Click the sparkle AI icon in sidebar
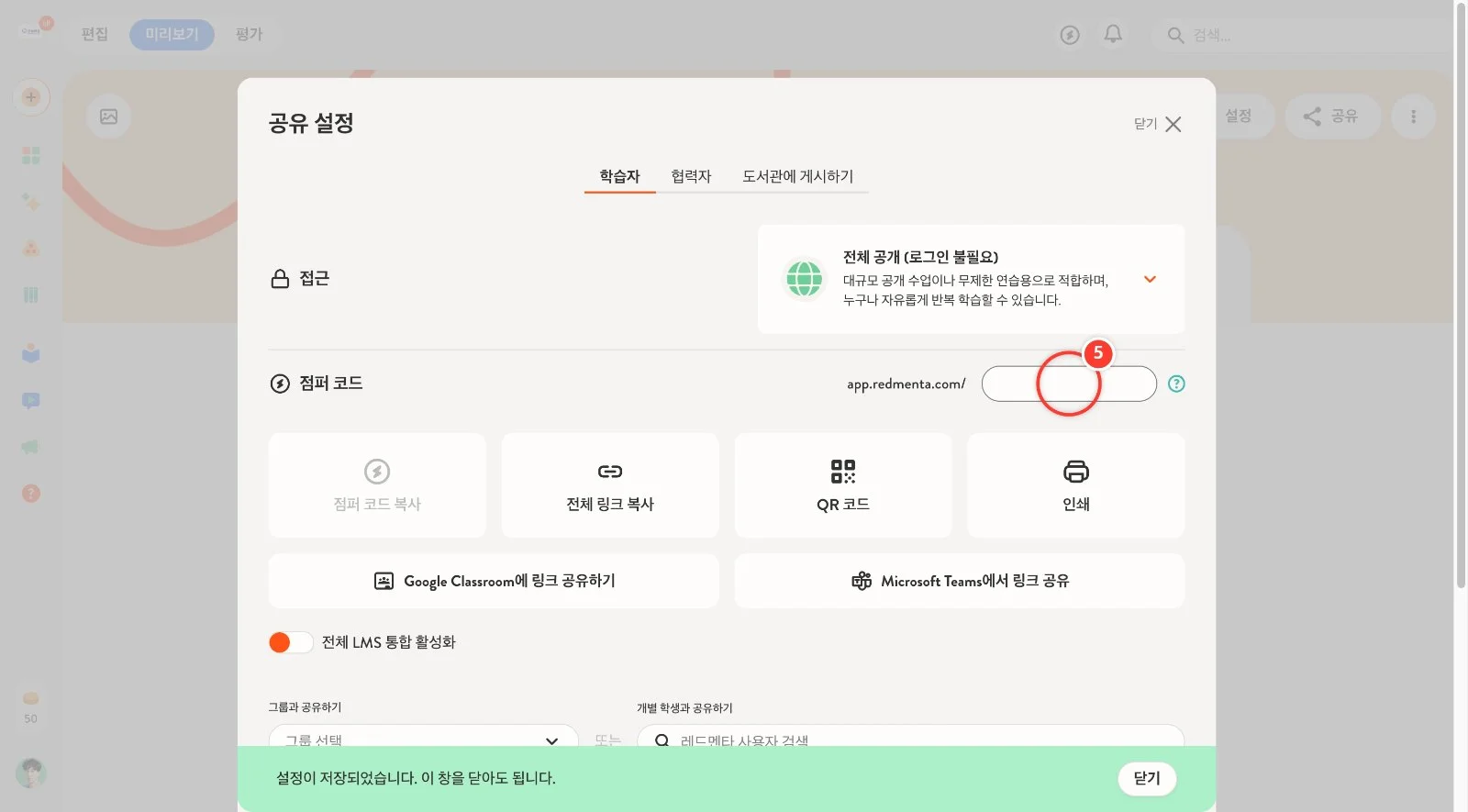The width and height of the screenshot is (1468, 812). point(31,202)
